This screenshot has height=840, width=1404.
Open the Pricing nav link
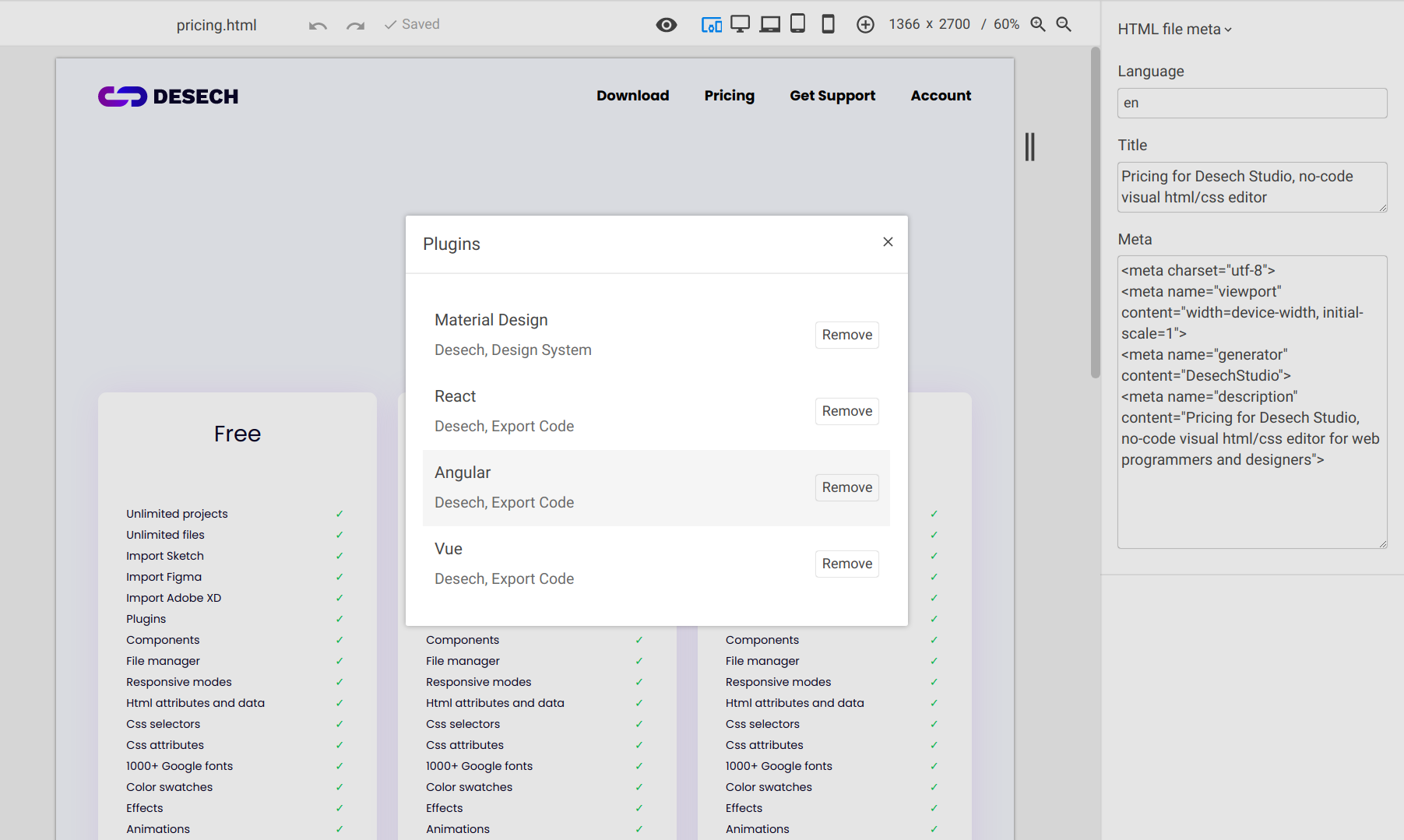pos(730,96)
